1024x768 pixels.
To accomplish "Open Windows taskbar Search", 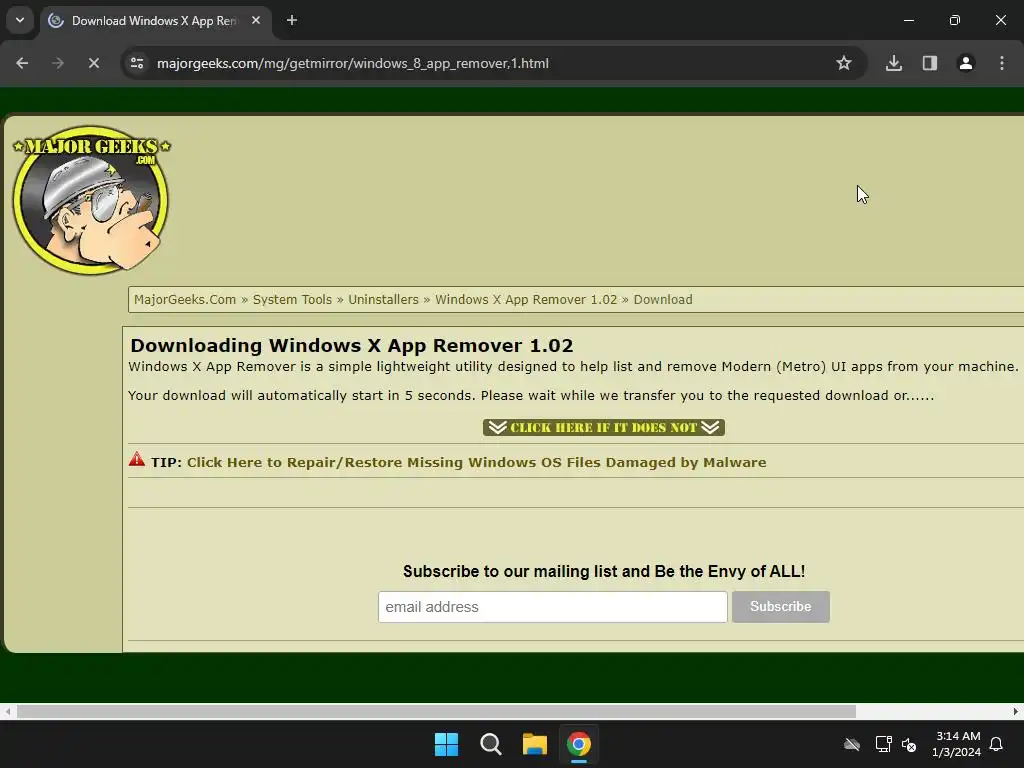I will click(490, 744).
